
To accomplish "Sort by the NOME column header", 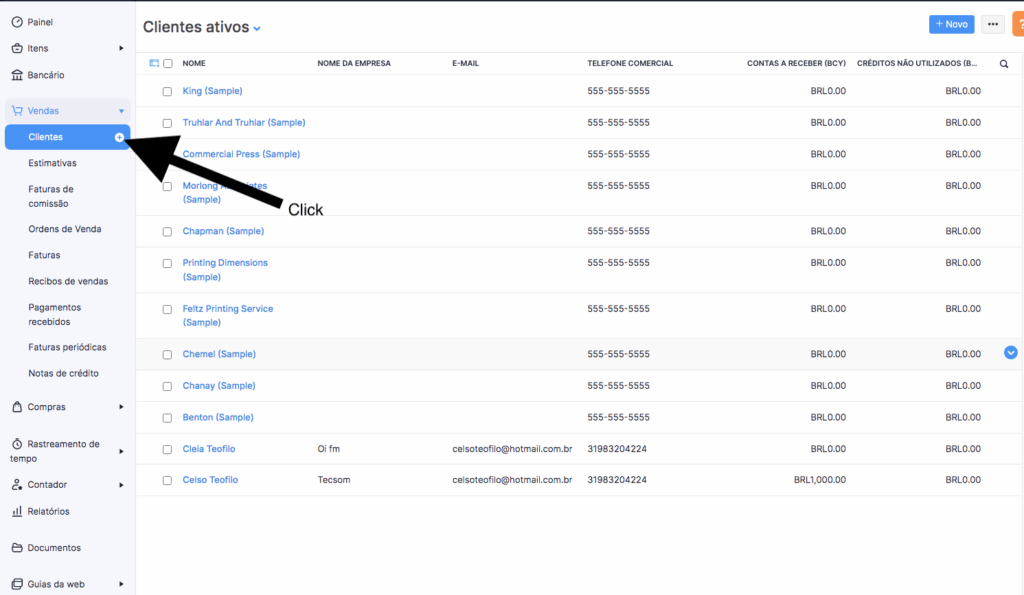I will click(x=194, y=63).
